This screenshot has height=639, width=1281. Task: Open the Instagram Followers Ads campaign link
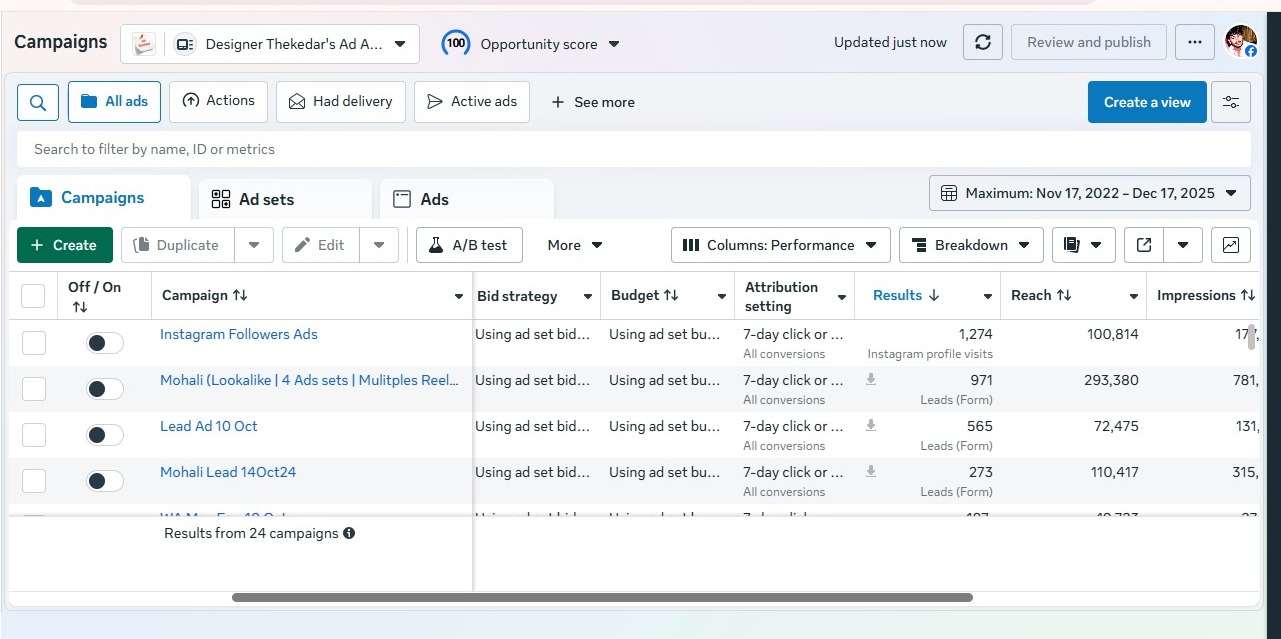238,334
